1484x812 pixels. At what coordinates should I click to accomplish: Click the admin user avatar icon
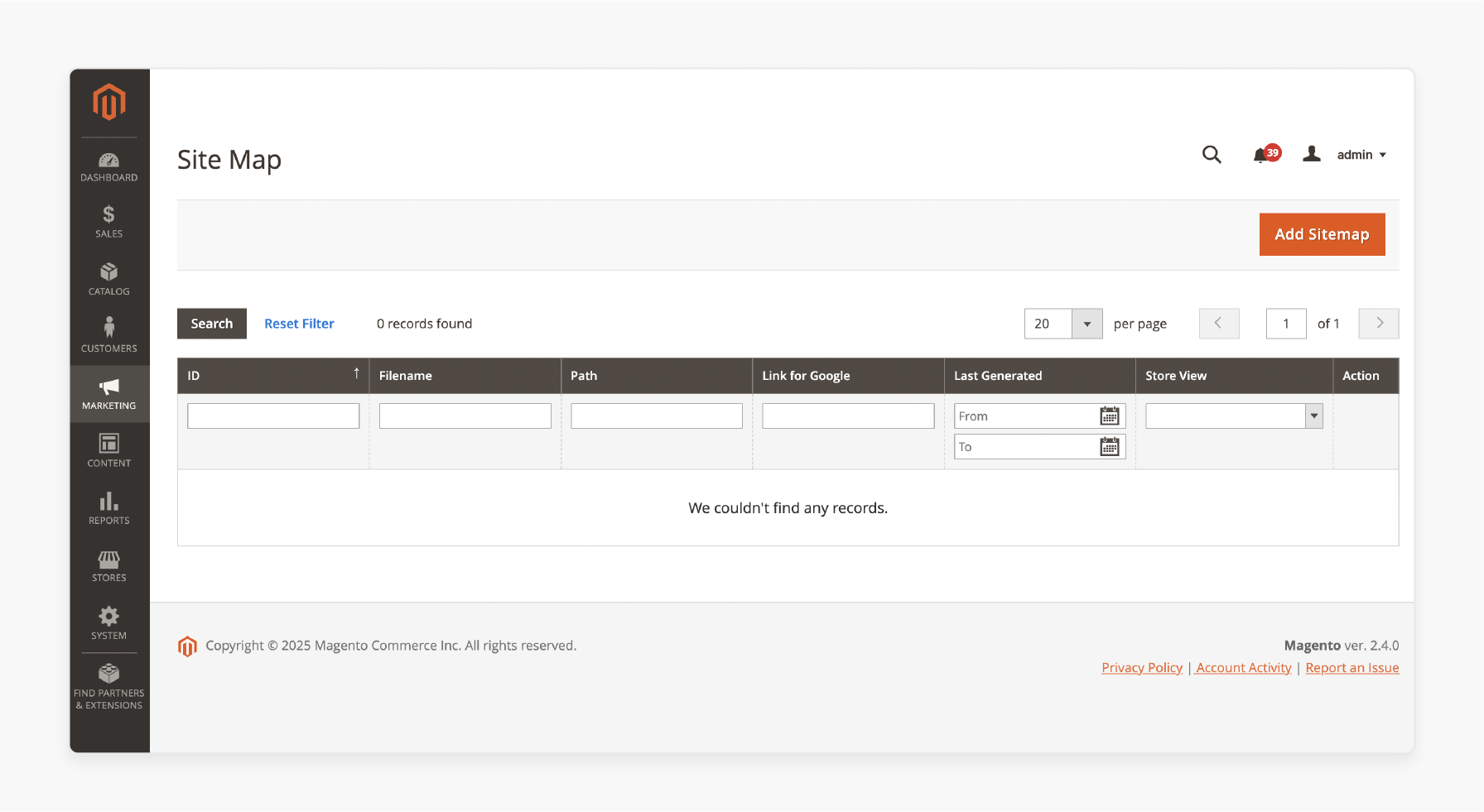point(1312,154)
